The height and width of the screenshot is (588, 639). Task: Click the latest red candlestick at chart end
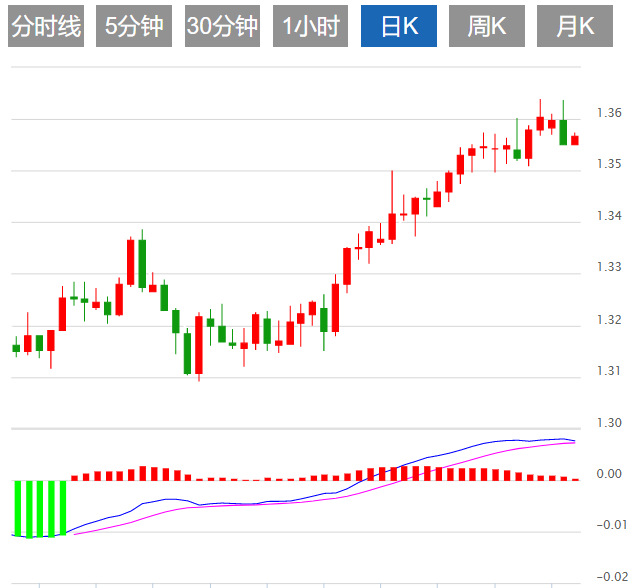(575, 140)
